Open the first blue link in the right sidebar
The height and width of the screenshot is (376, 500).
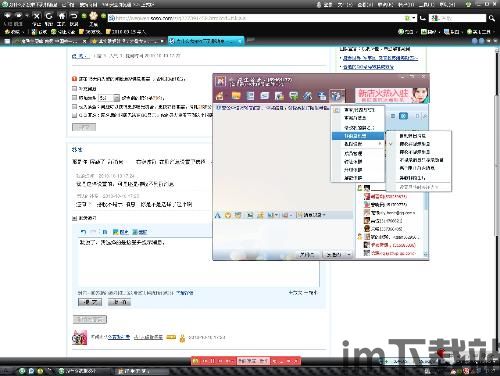[380, 58]
